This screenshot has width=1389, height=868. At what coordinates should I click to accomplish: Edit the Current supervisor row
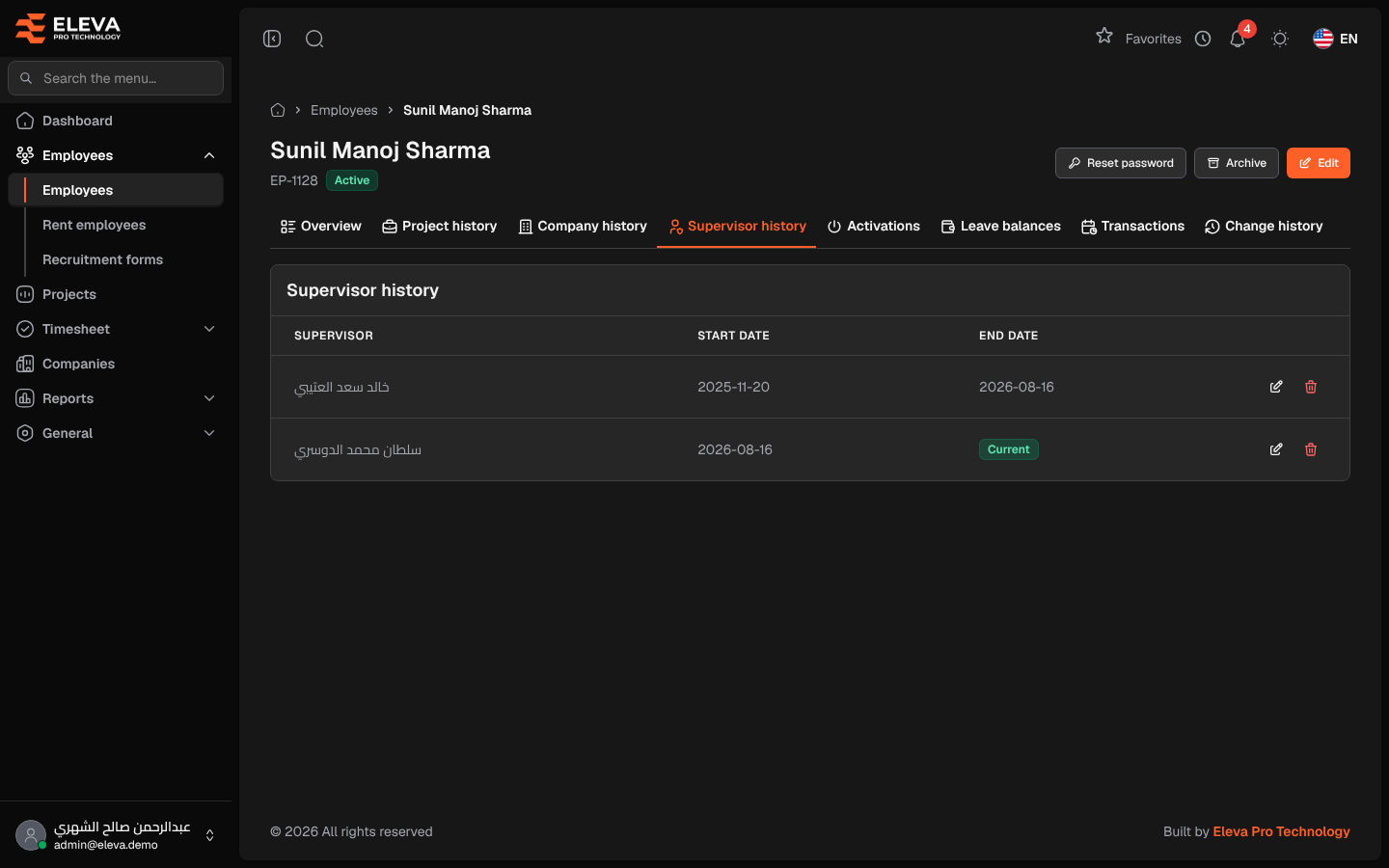pyautogui.click(x=1276, y=449)
